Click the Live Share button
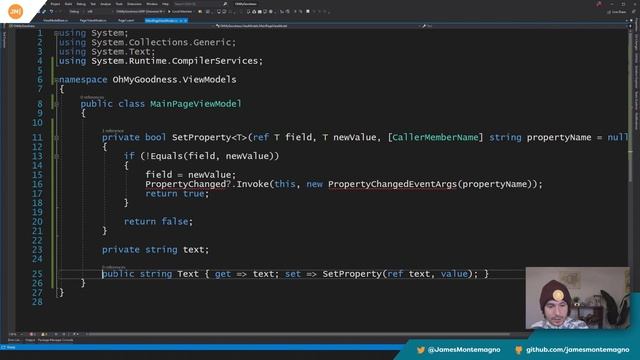Screen dimensions: 640x360 coord(616,12)
